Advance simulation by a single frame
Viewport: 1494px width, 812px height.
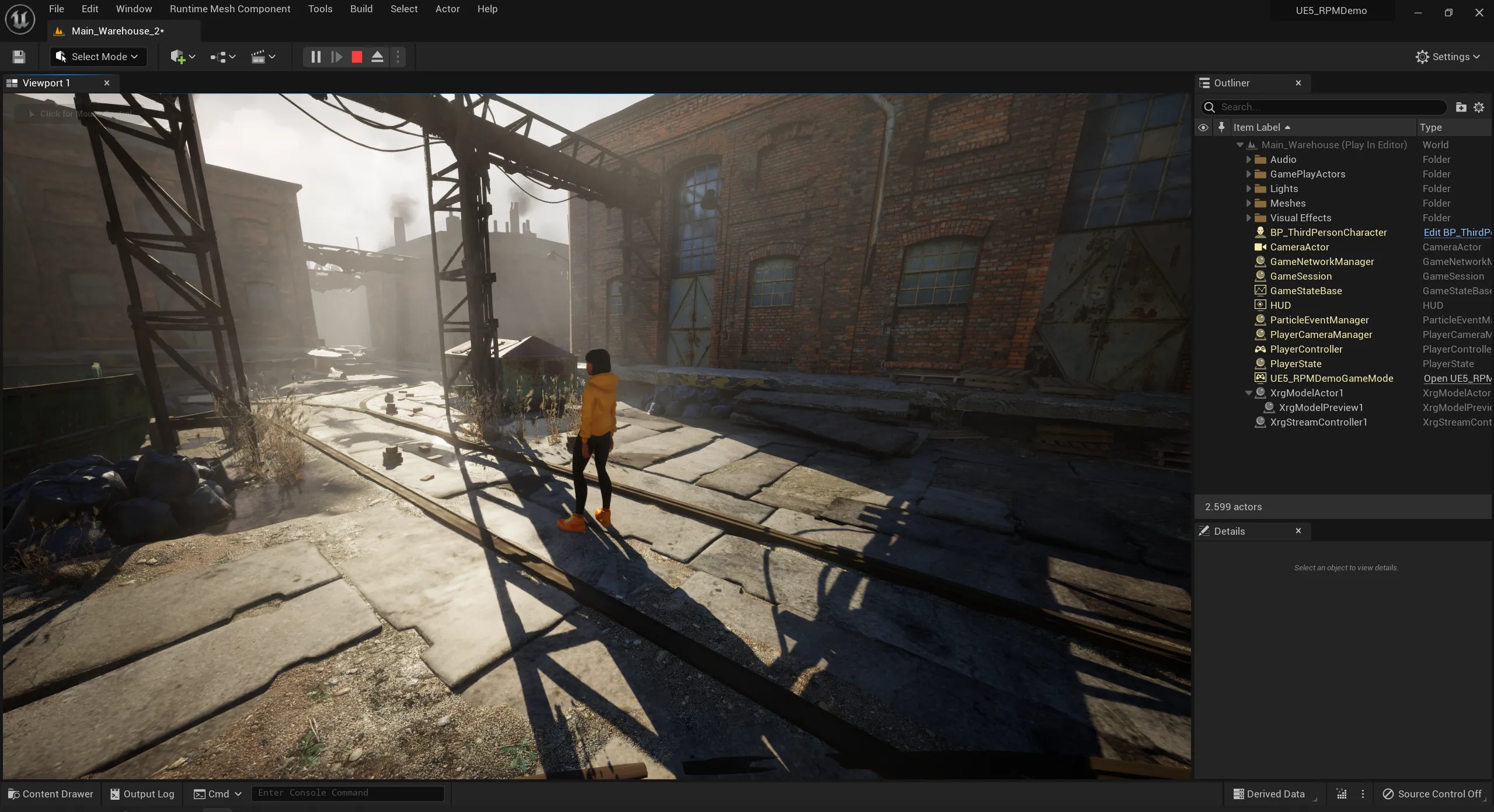[x=337, y=57]
